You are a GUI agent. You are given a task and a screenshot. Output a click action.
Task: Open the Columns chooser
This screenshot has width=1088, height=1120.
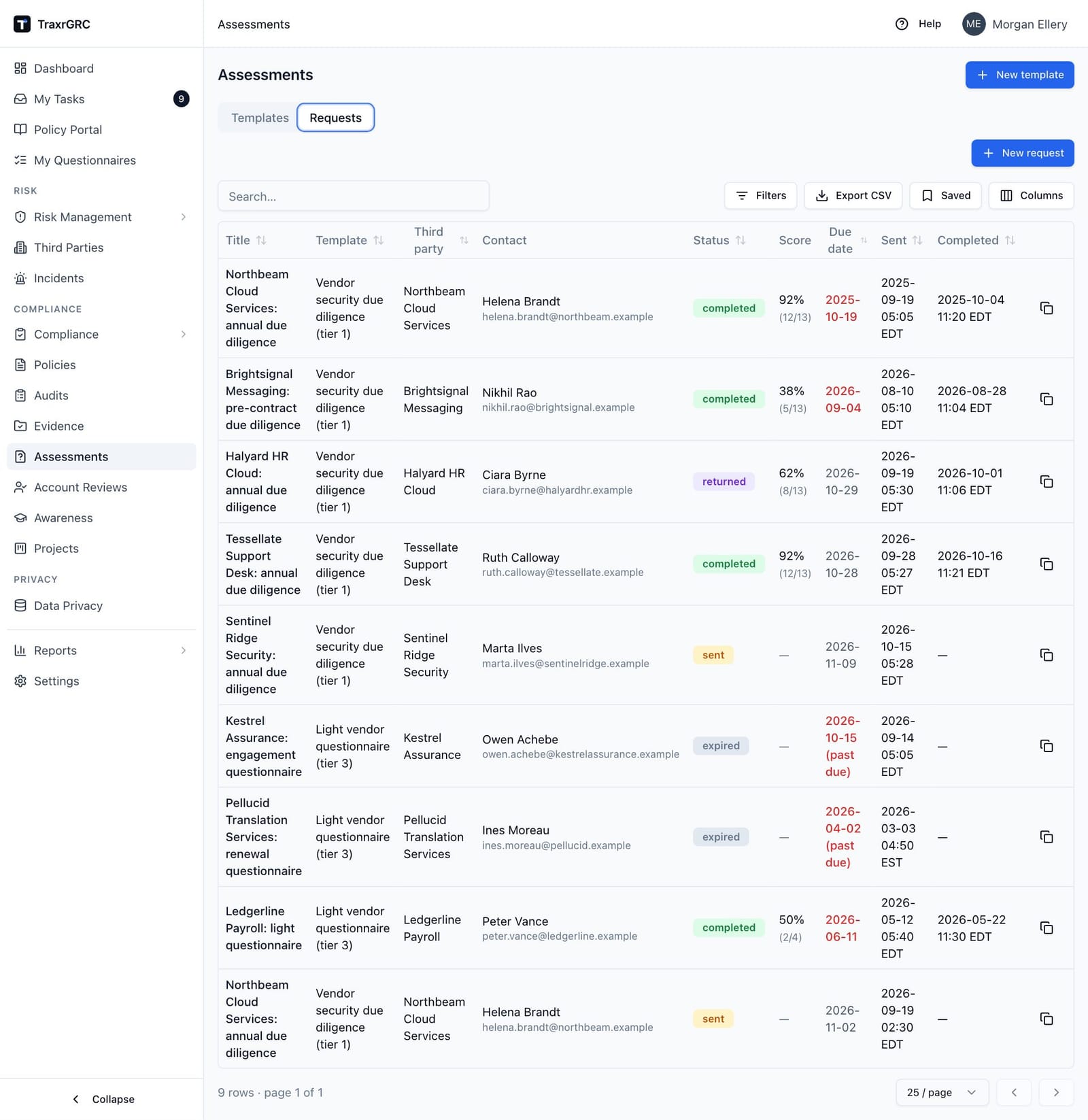tap(1032, 195)
